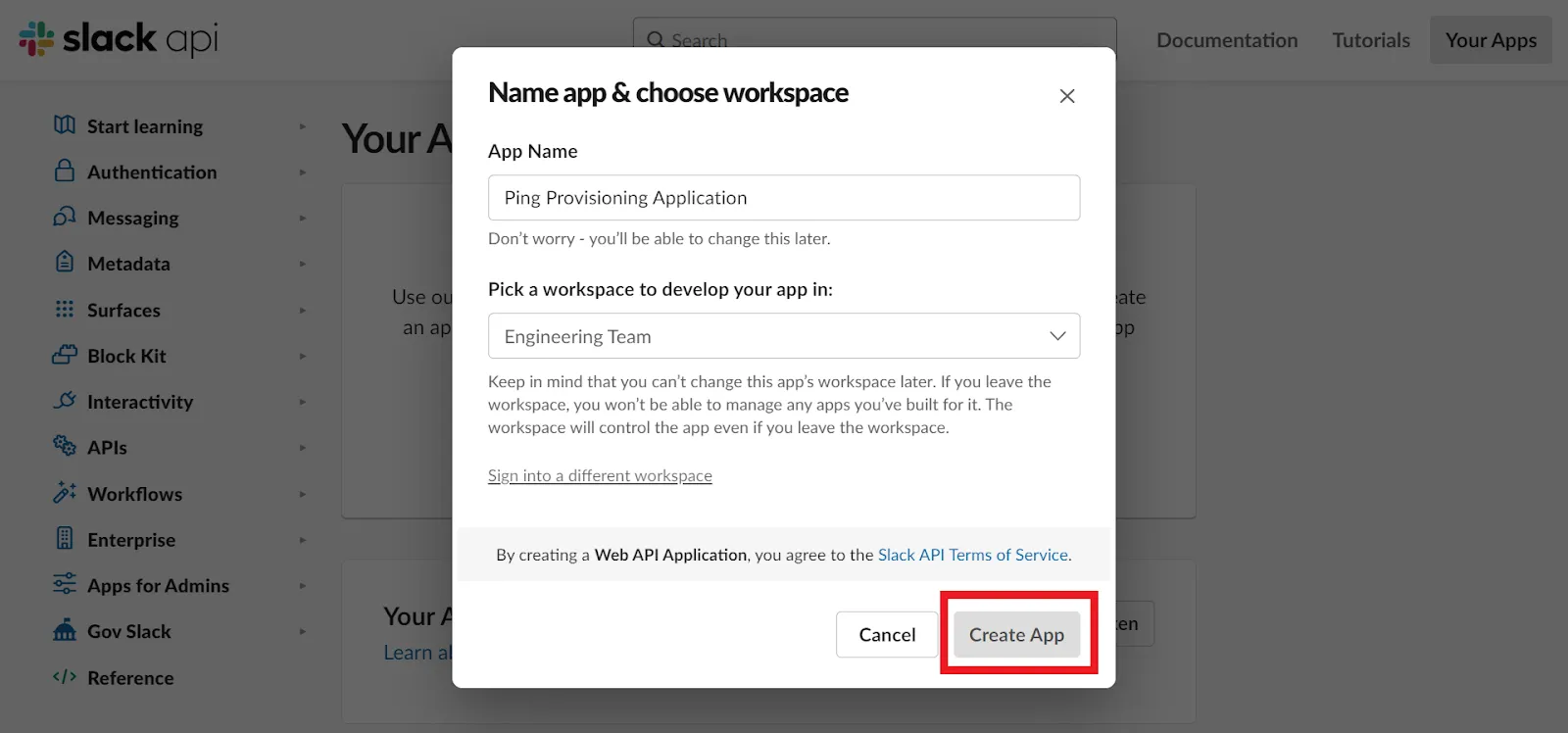Screen dimensions: 1568x733
Task: Open the Slack API Terms of Service link
Action: point(975,555)
